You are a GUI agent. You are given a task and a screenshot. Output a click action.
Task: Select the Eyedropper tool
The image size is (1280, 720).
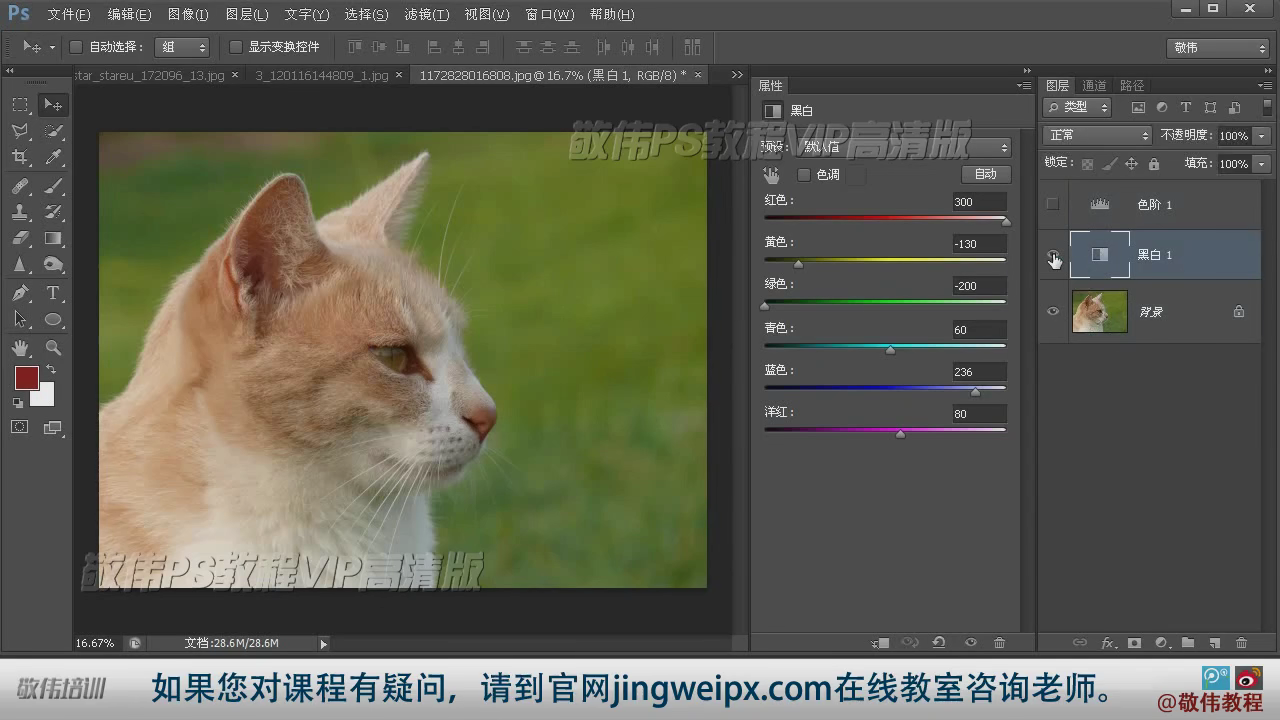pyautogui.click(x=54, y=157)
